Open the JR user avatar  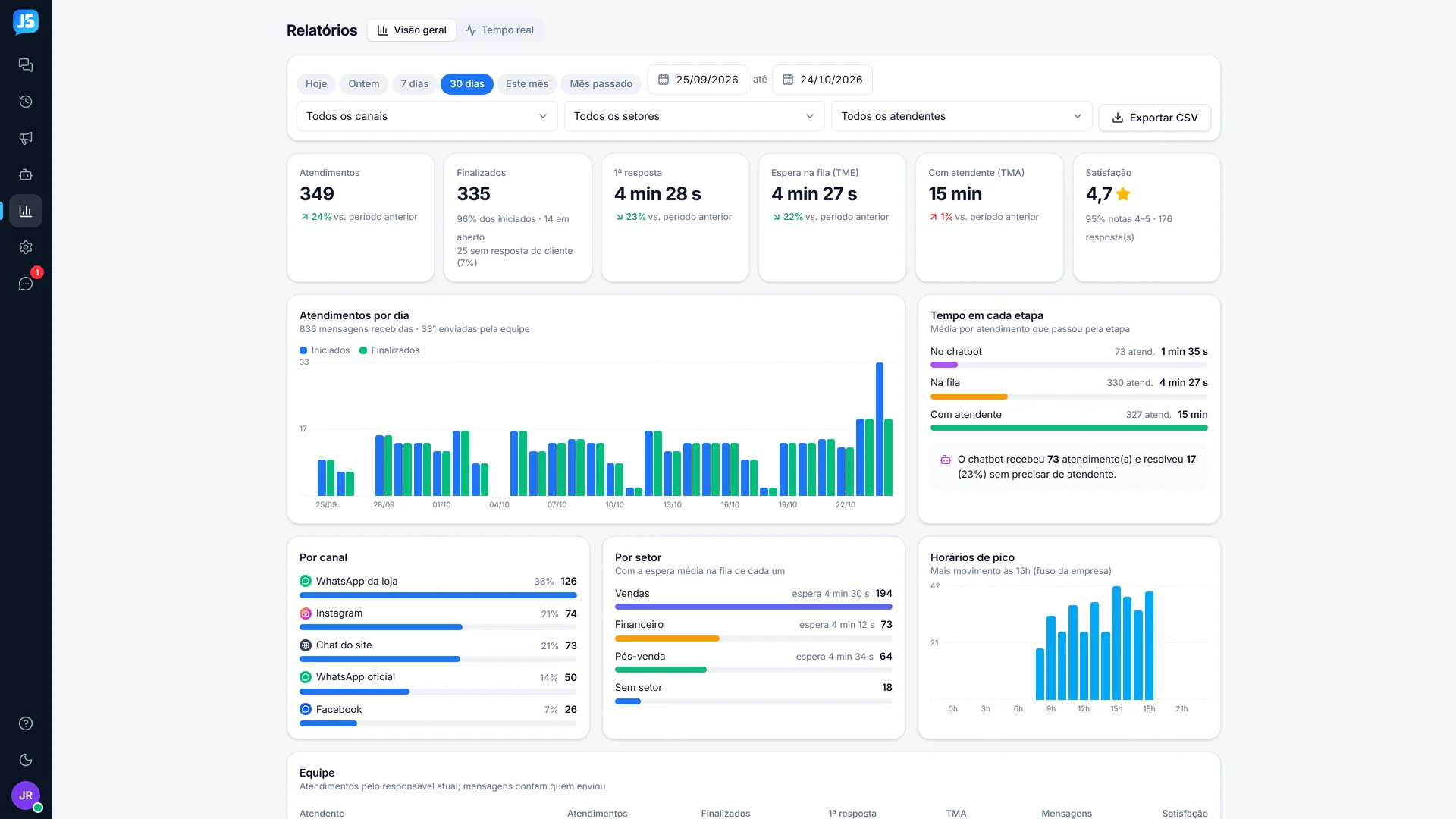[26, 795]
